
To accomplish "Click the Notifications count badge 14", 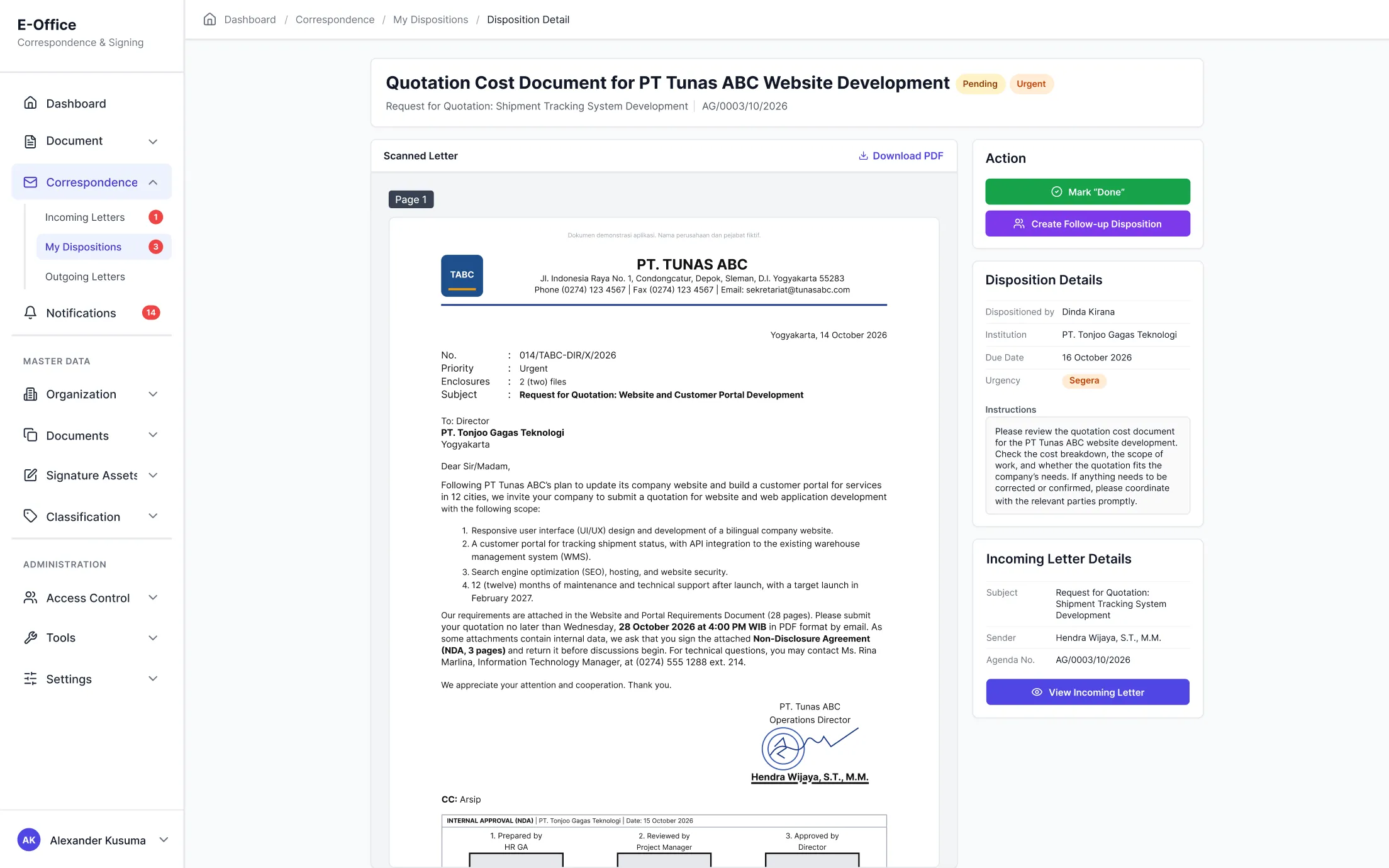I will pyautogui.click(x=151, y=313).
